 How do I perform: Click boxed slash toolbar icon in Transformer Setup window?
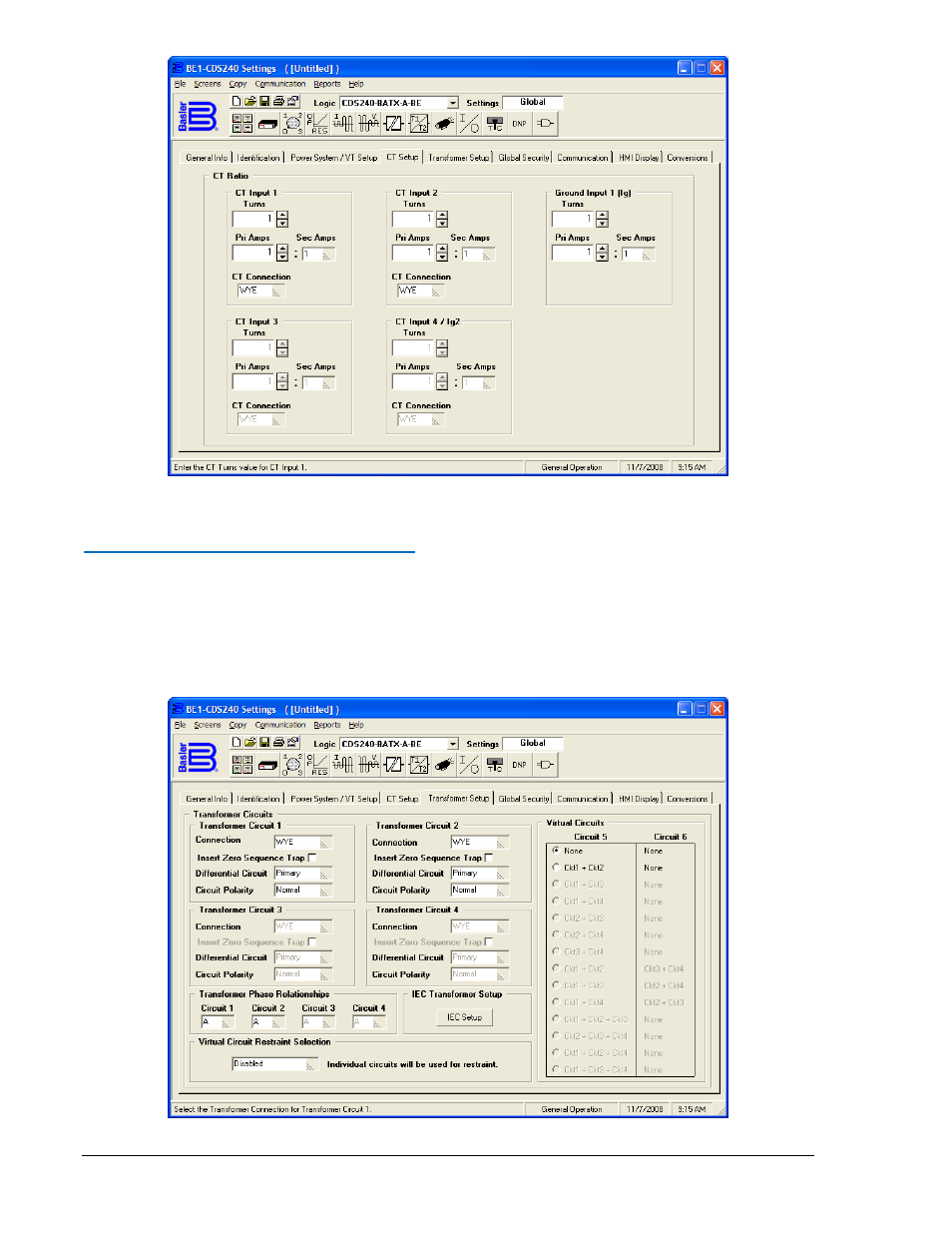[394, 765]
